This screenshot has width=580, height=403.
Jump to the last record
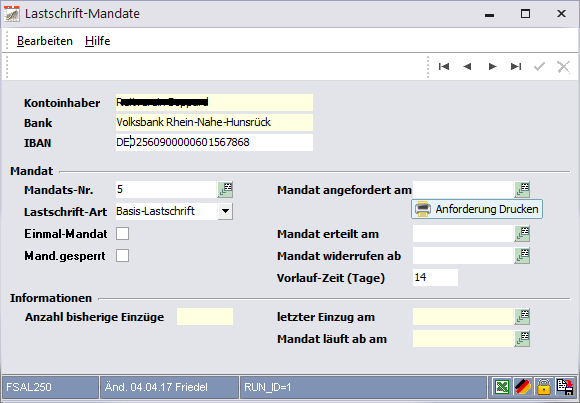click(x=516, y=67)
